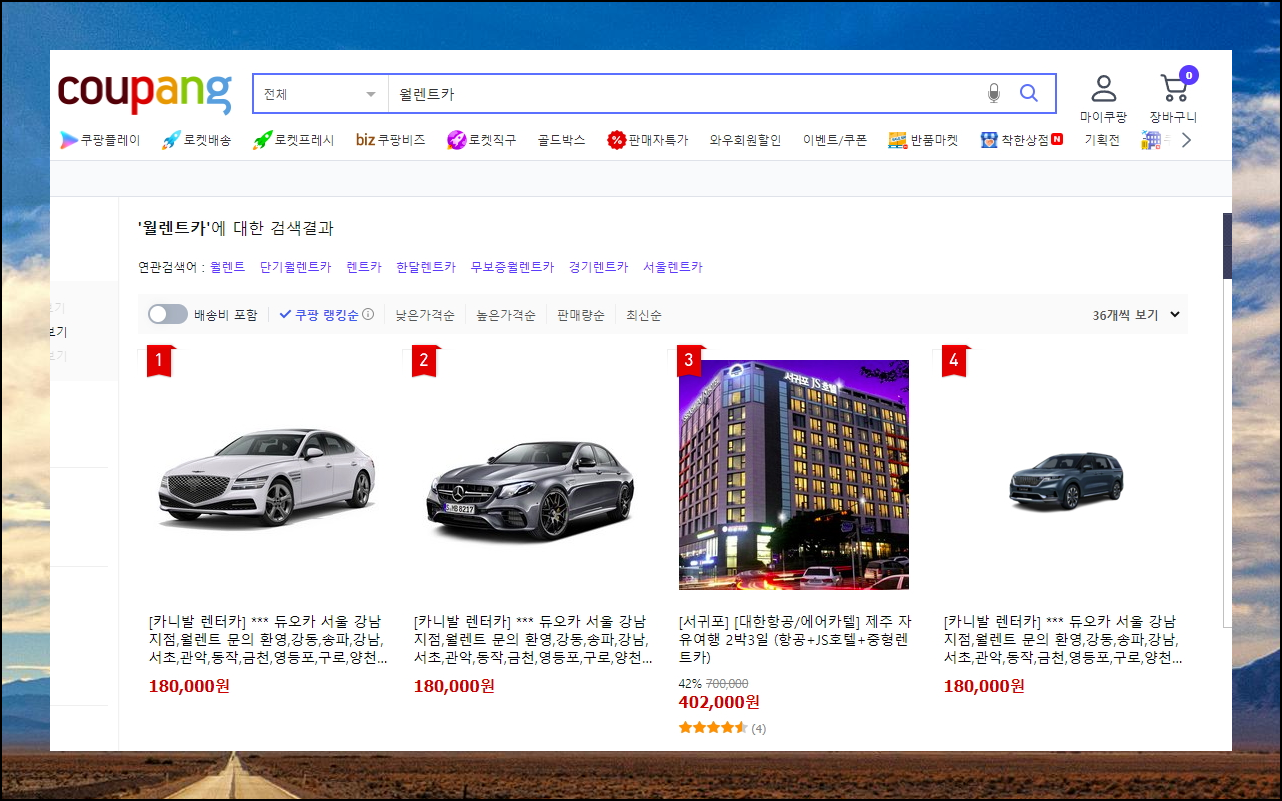
Task: Click the related search 렌트카 link
Action: pos(364,267)
